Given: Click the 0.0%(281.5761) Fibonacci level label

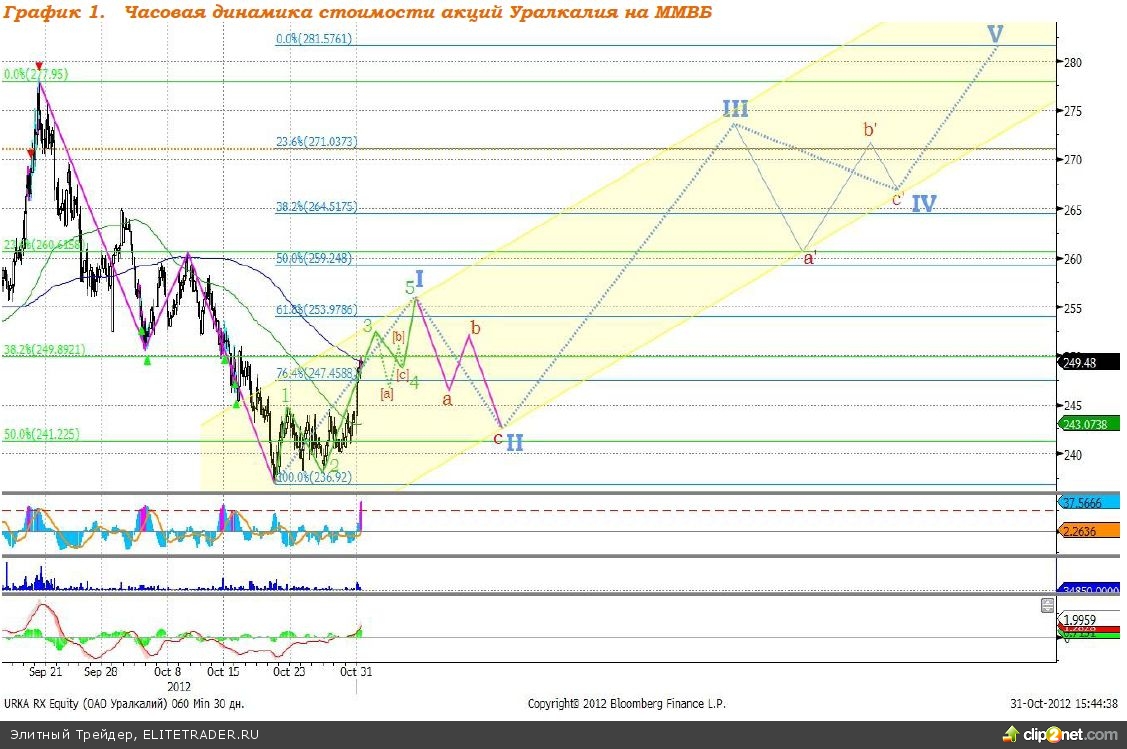Looking at the screenshot, I should (x=314, y=39).
